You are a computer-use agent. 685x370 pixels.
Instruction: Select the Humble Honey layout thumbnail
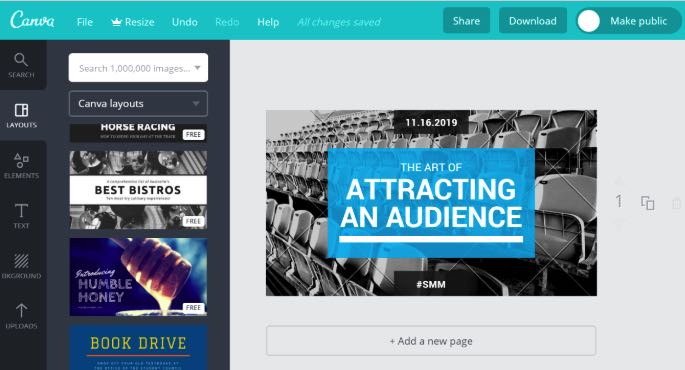pyautogui.click(x=138, y=277)
